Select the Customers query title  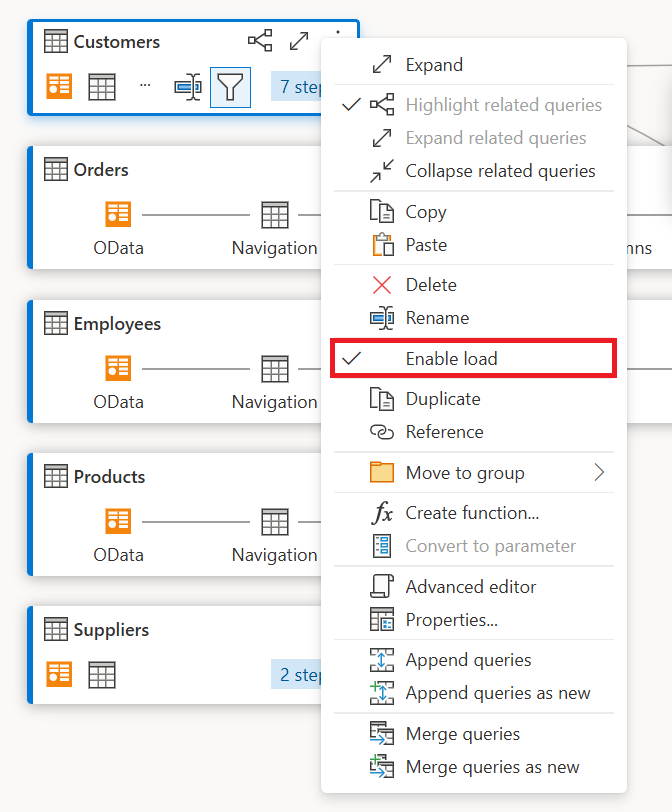116,41
